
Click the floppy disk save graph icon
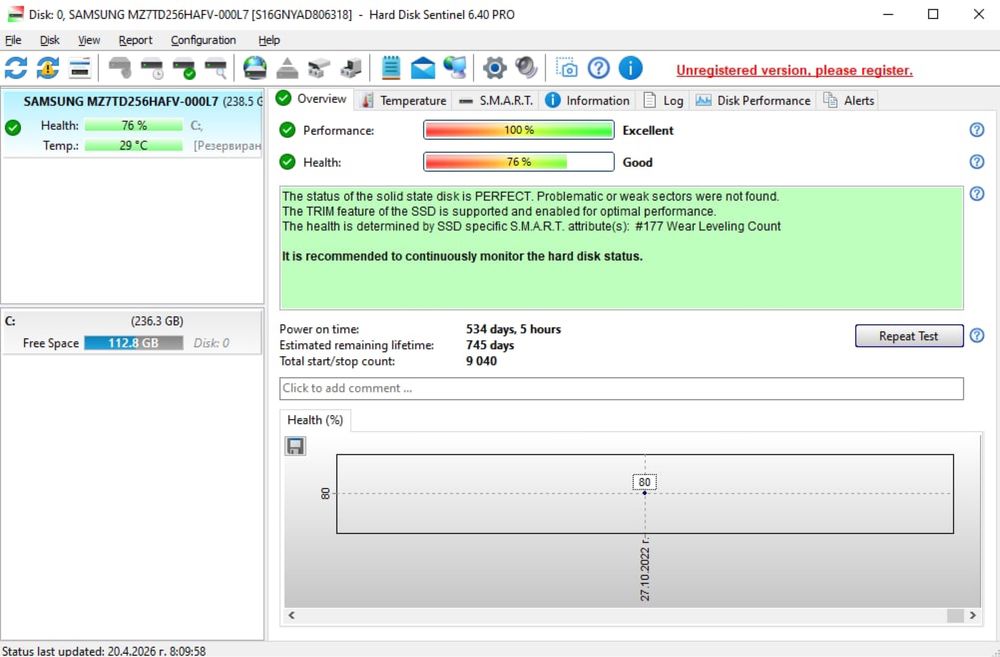coord(295,446)
